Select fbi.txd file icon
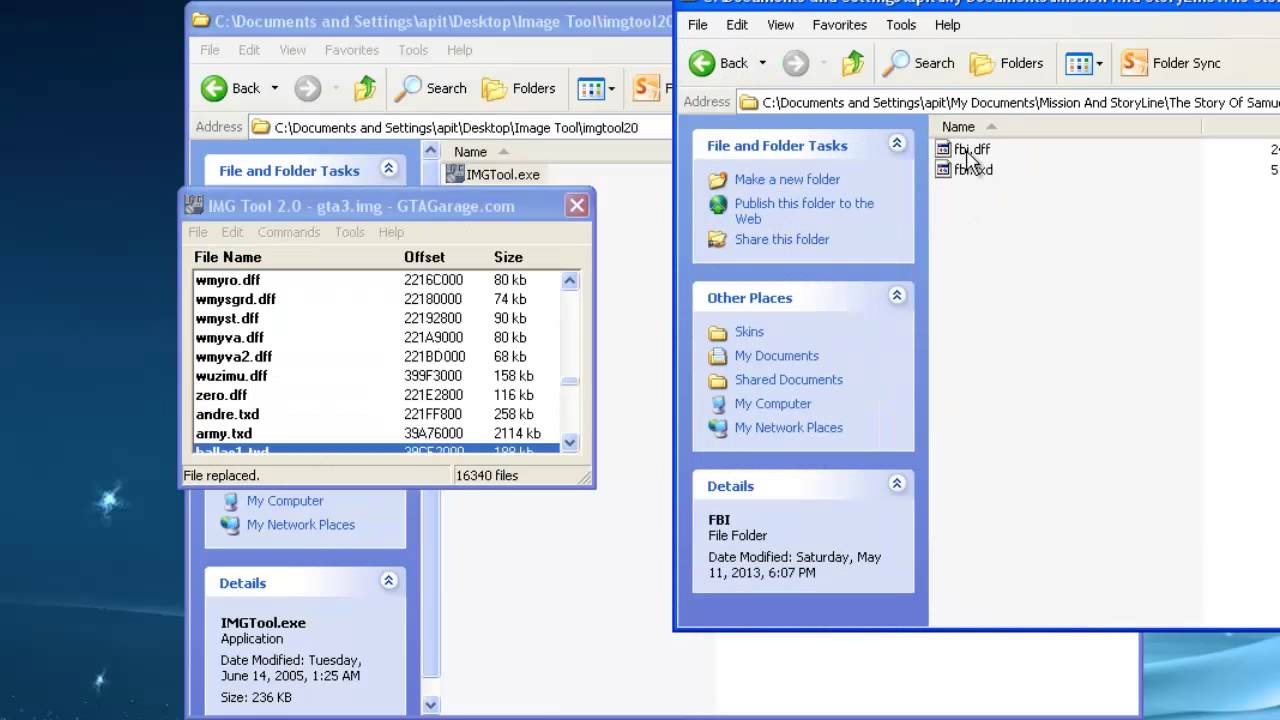This screenshot has height=720, width=1280. [x=943, y=170]
